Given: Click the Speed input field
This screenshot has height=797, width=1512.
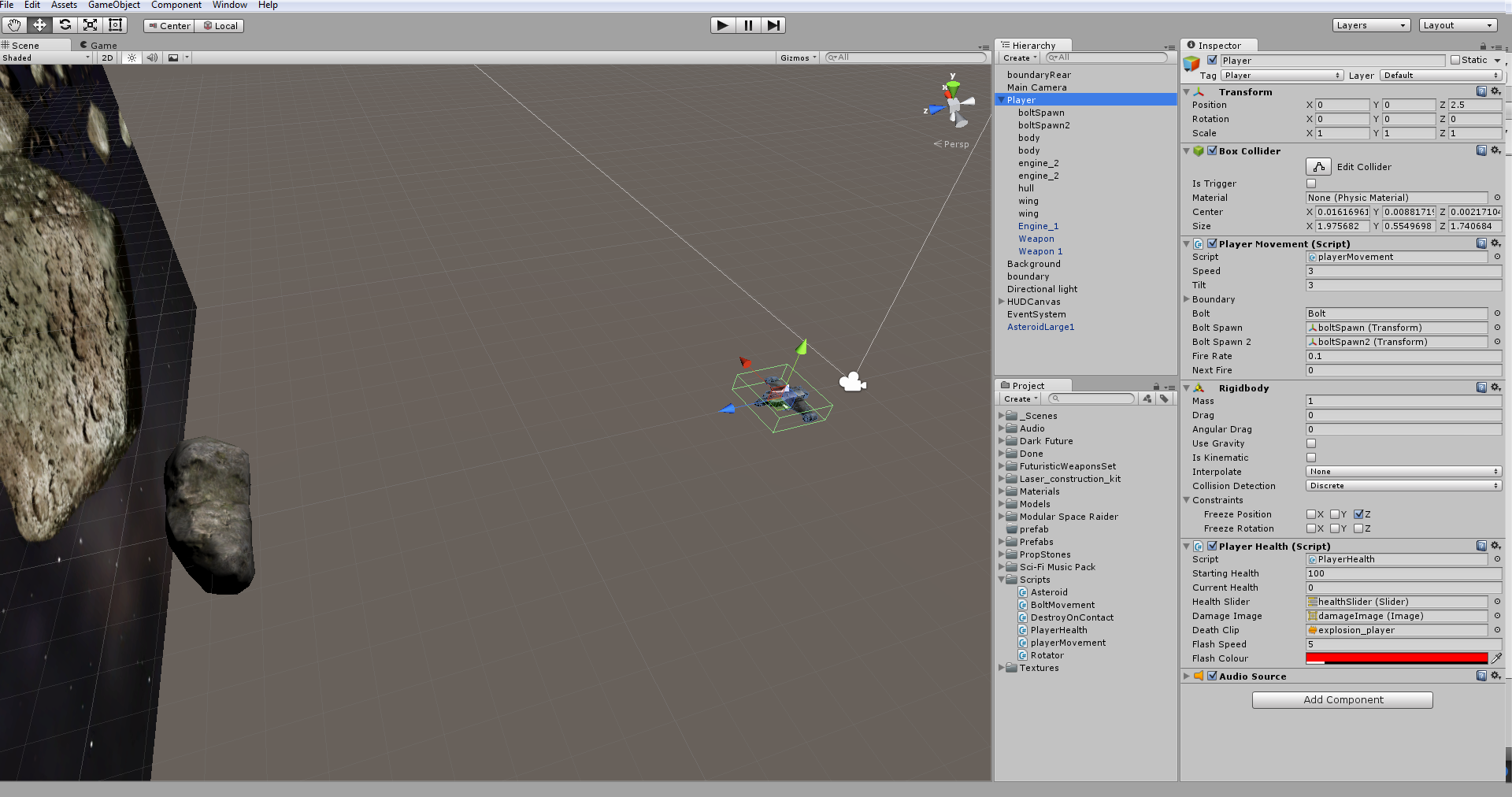Looking at the screenshot, I should coord(1403,271).
